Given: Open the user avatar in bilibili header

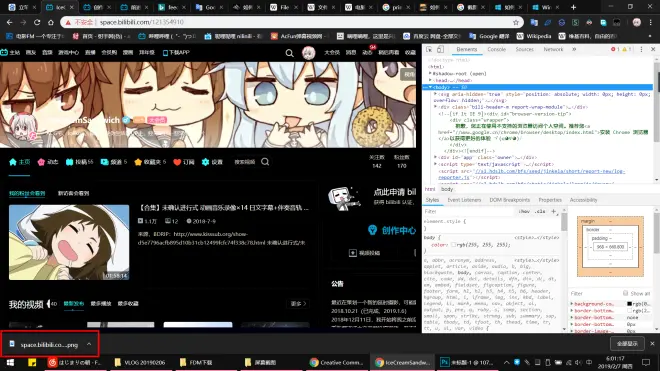Looking at the screenshot, I should tap(309, 53).
